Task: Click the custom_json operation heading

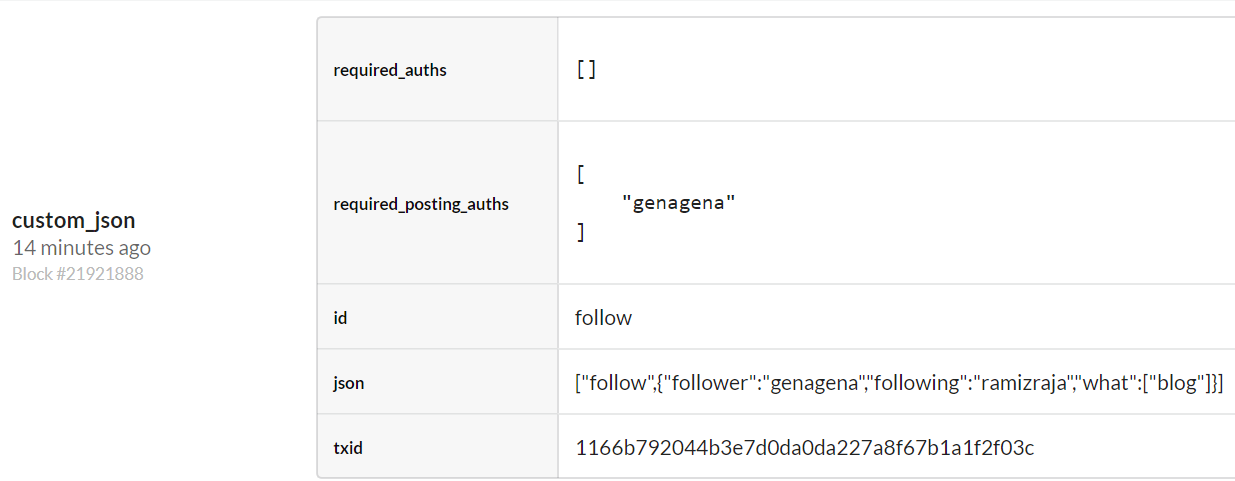Action: [73, 220]
